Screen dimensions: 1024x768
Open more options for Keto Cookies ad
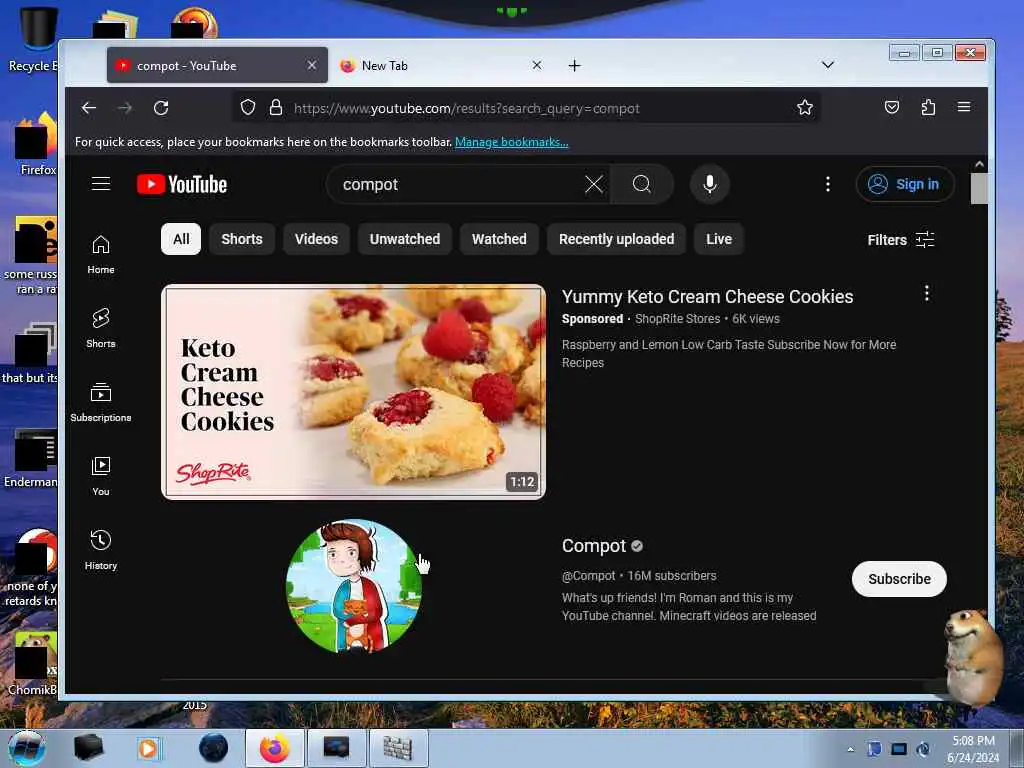tap(926, 293)
